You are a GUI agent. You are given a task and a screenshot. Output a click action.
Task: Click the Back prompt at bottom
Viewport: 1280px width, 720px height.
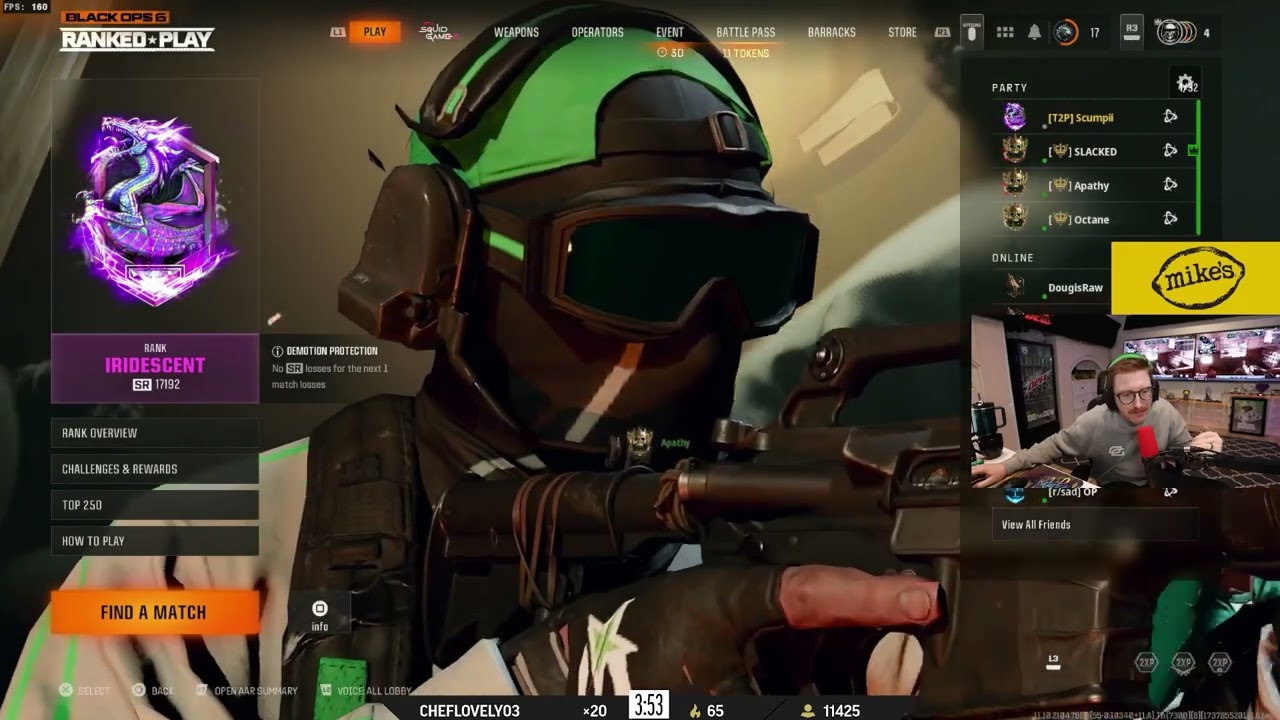[153, 691]
